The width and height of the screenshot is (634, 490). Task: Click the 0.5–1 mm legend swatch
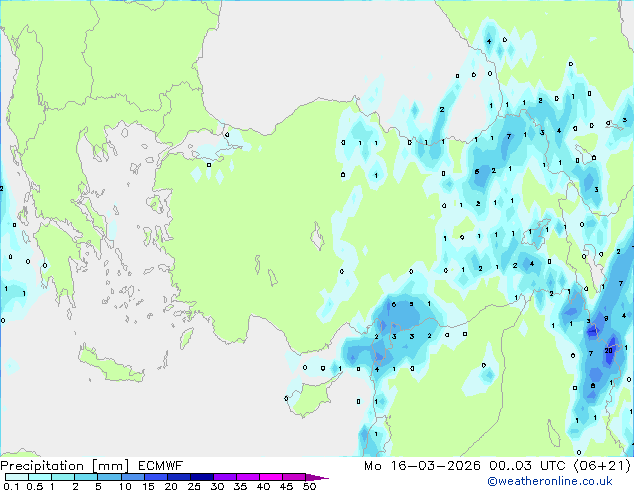pos(40,477)
